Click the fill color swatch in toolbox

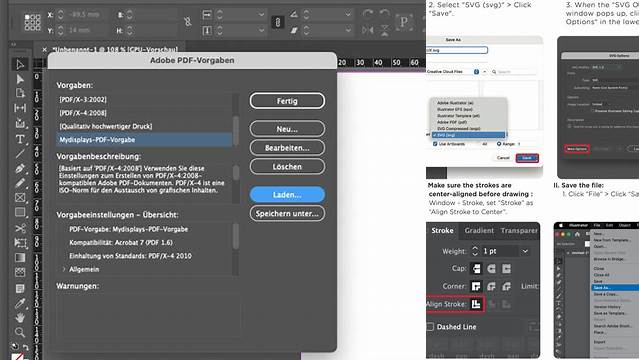17,357
